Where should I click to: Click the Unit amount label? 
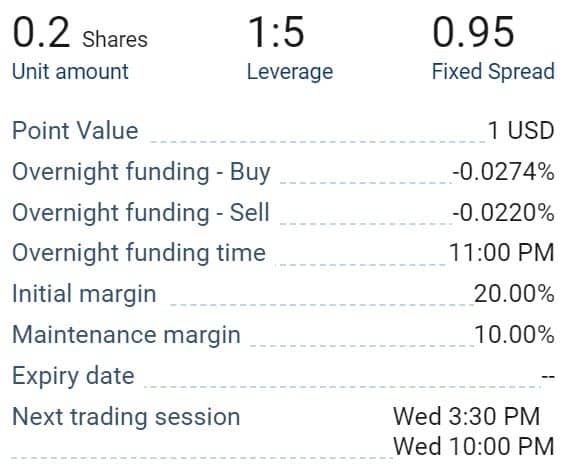pyautogui.click(x=70, y=72)
